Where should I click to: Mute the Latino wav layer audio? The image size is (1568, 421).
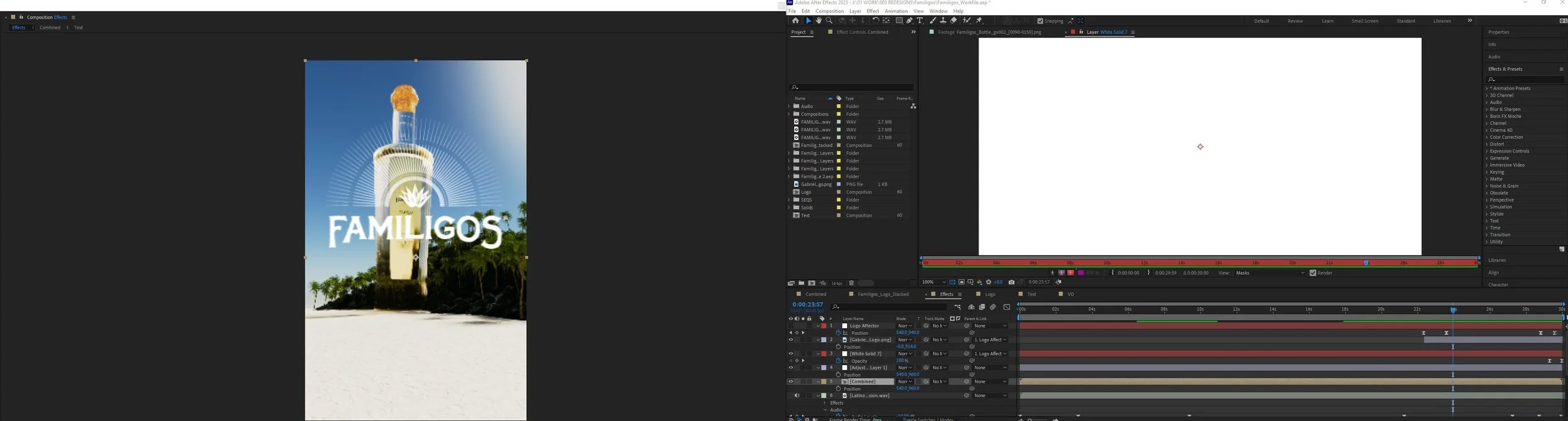797,395
